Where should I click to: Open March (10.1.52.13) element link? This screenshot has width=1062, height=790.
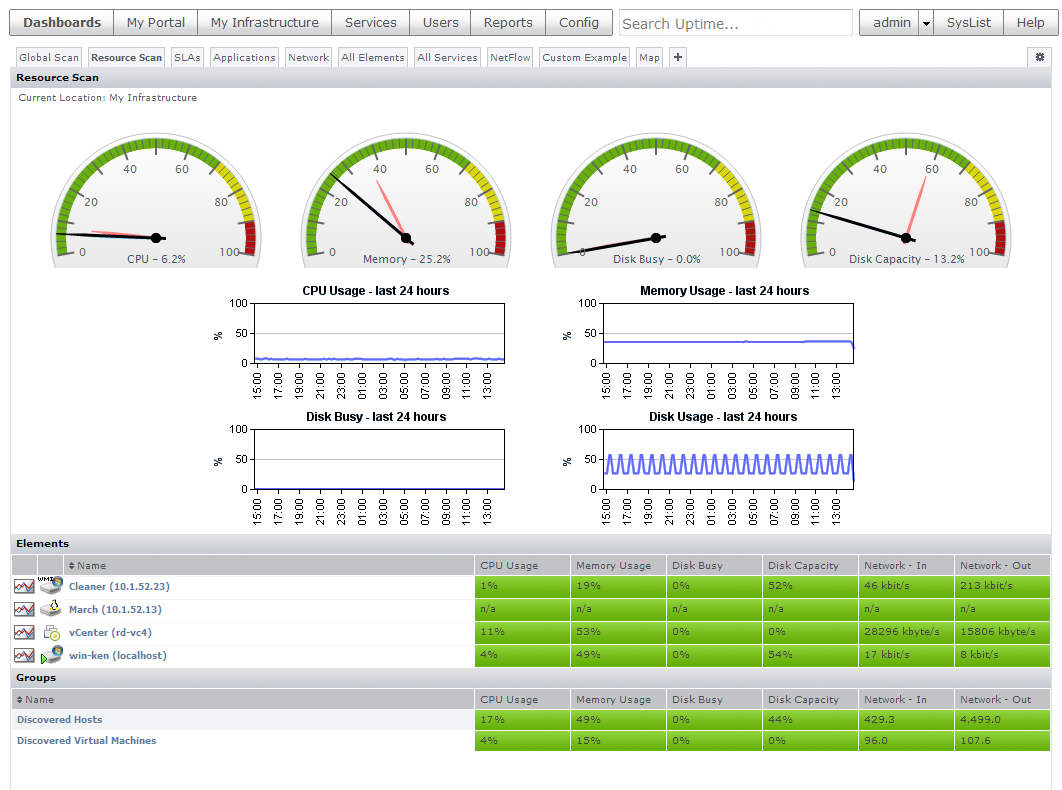(115, 610)
